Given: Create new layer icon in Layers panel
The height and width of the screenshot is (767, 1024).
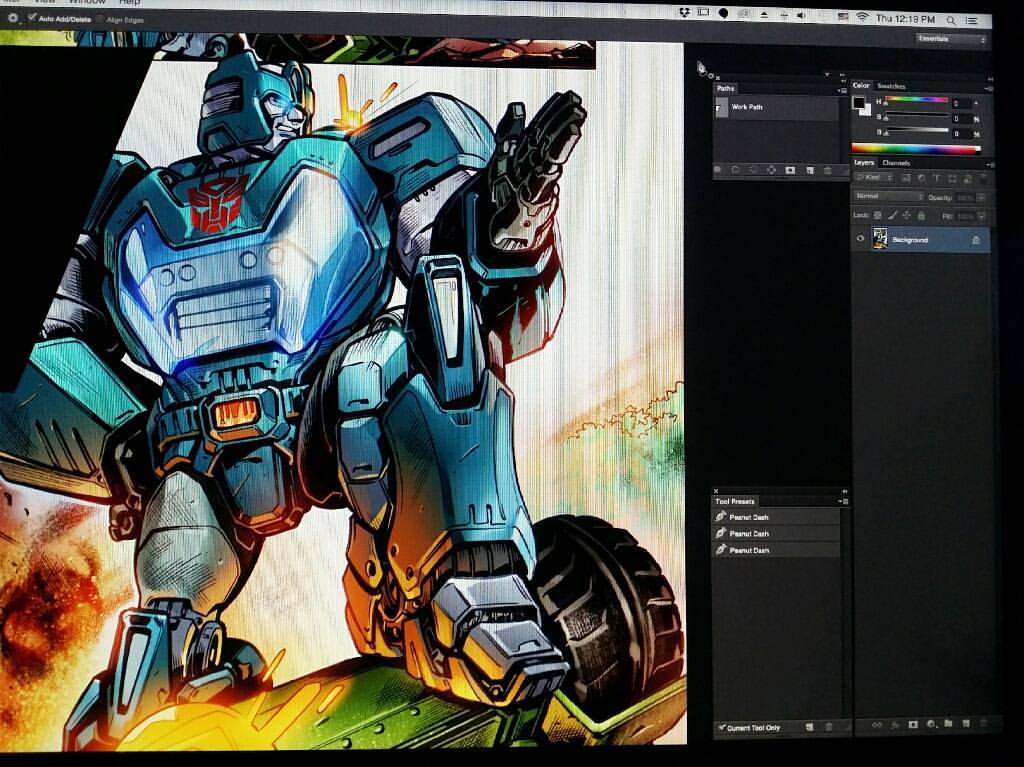Looking at the screenshot, I should pyautogui.click(x=966, y=724).
